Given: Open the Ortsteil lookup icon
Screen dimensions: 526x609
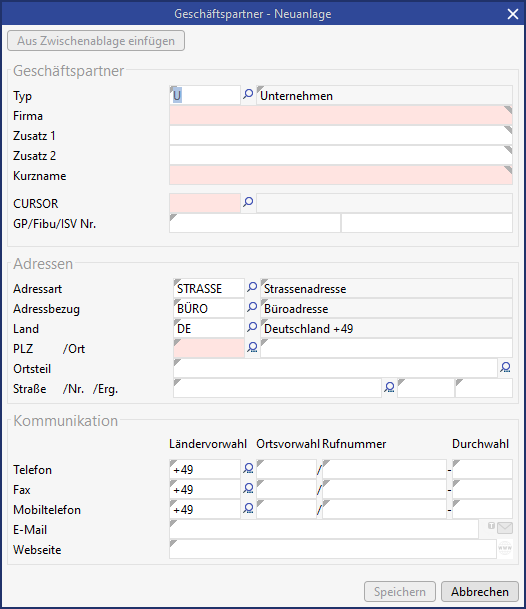Looking at the screenshot, I should [505, 368].
